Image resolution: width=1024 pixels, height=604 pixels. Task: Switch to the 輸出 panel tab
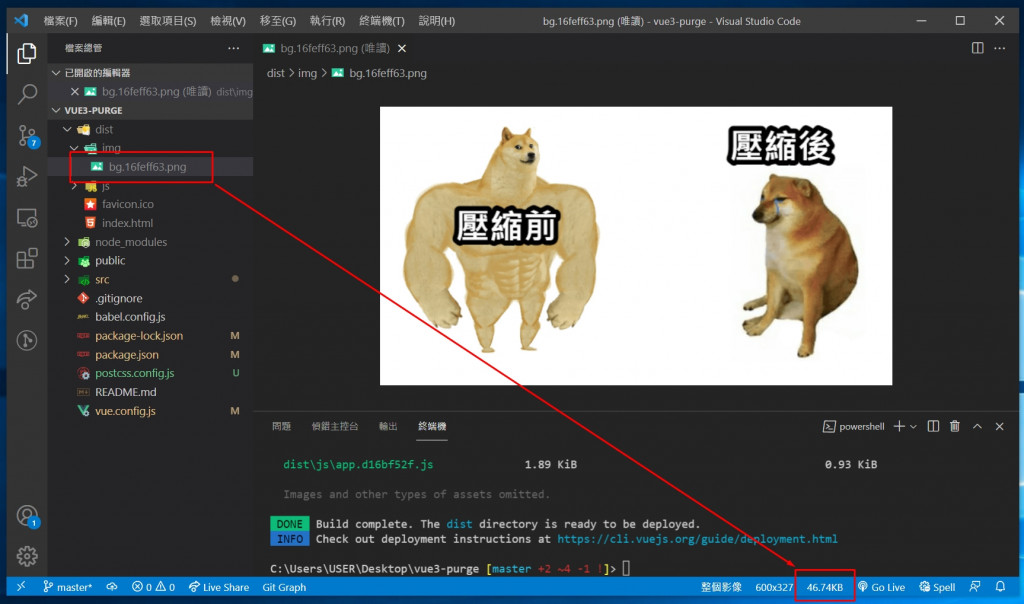point(388,426)
